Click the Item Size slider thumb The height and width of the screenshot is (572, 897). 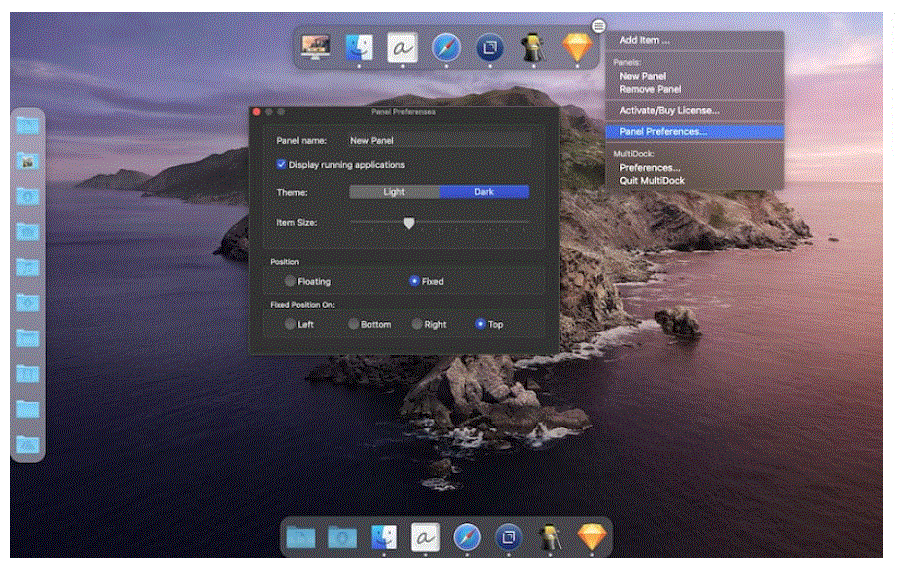(408, 223)
